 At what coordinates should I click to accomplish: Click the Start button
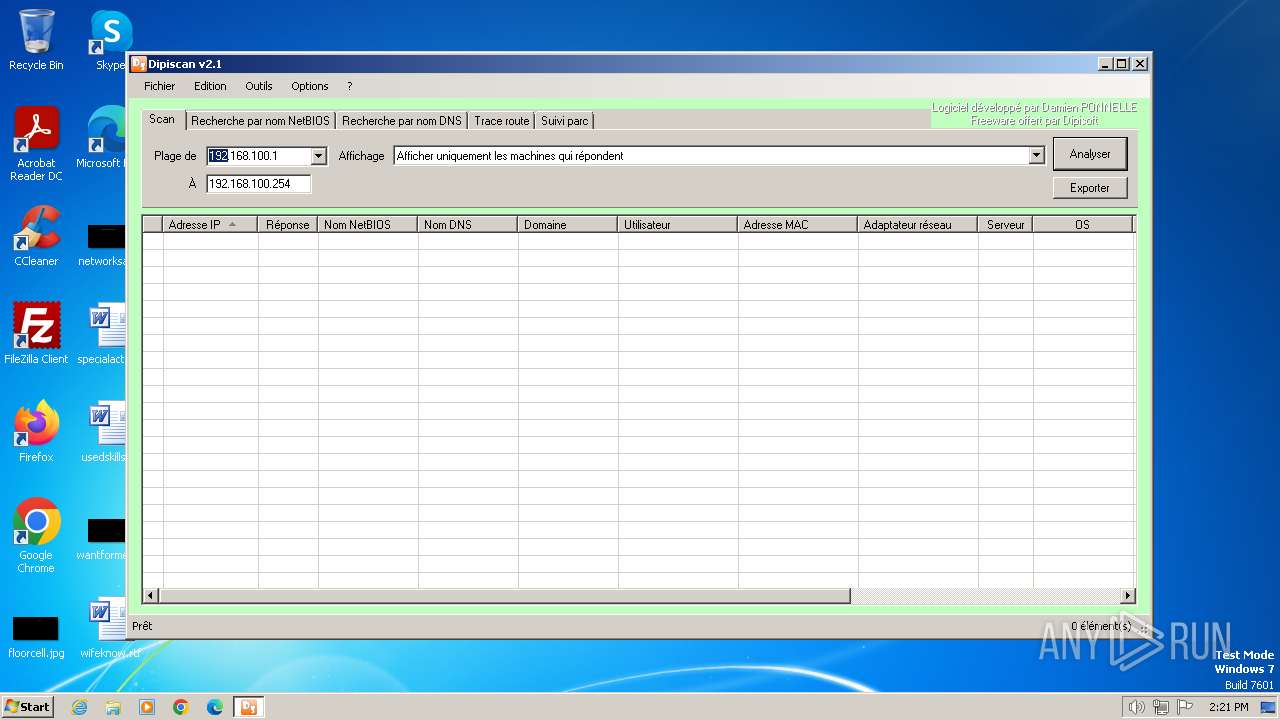pos(27,707)
